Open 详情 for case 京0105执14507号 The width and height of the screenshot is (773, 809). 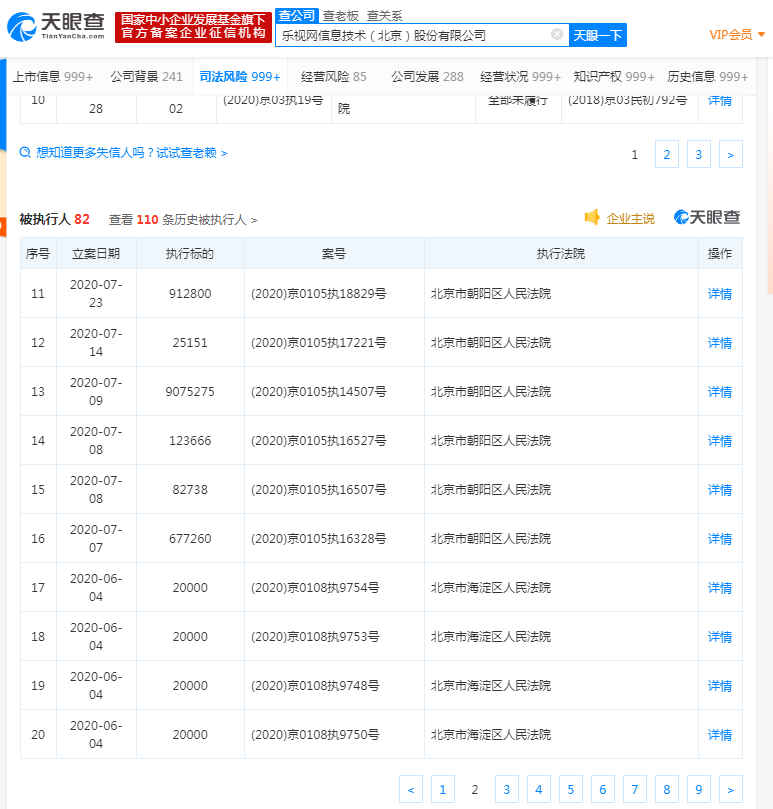pos(719,392)
